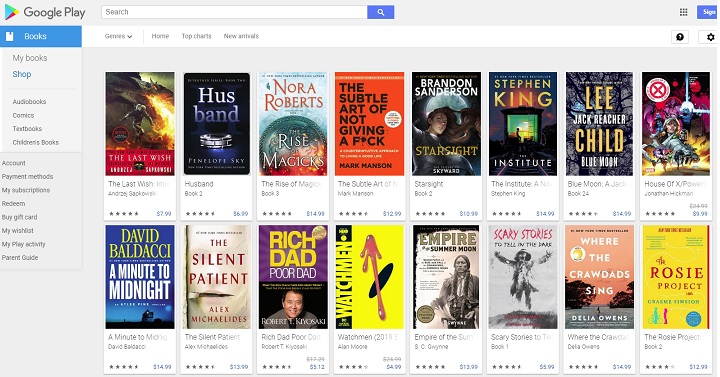Click the $6.99 price of Husband

[x=240, y=214]
